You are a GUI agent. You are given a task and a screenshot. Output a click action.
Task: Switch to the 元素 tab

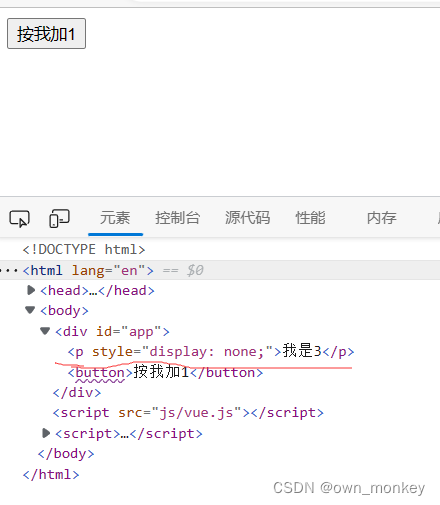115,218
